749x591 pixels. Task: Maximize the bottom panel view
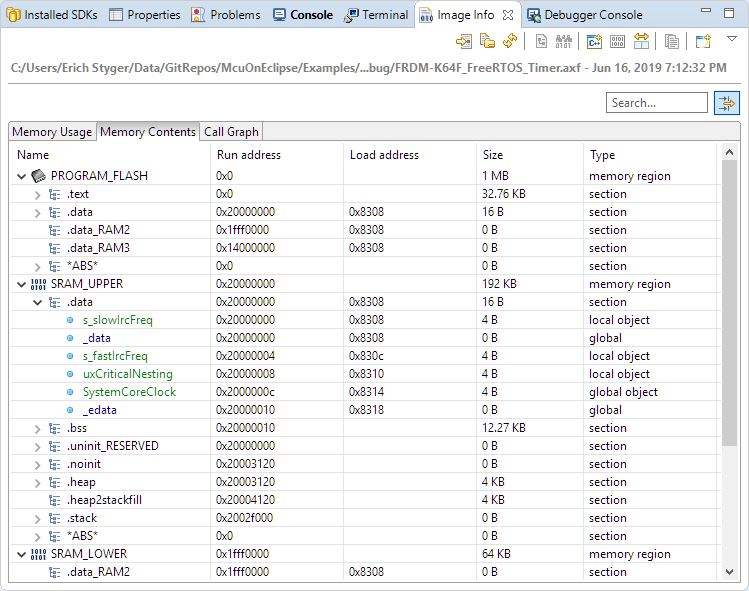[x=728, y=13]
